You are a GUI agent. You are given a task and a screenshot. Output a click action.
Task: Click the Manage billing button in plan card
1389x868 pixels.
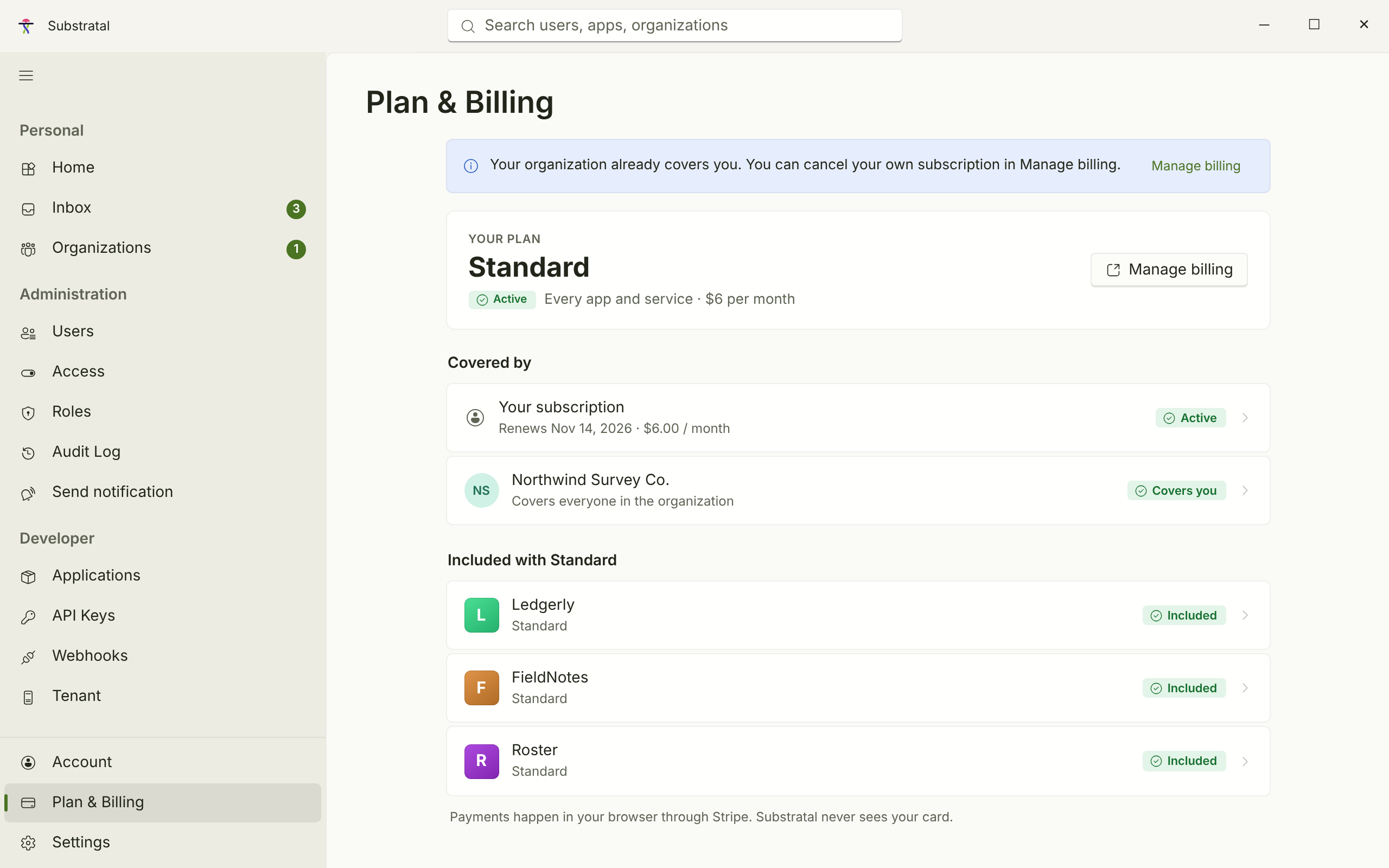coord(1169,269)
